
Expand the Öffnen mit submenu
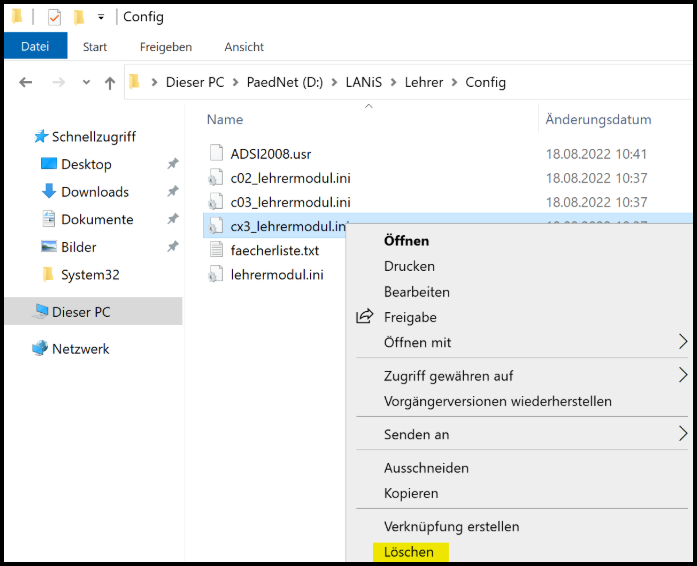pos(683,342)
